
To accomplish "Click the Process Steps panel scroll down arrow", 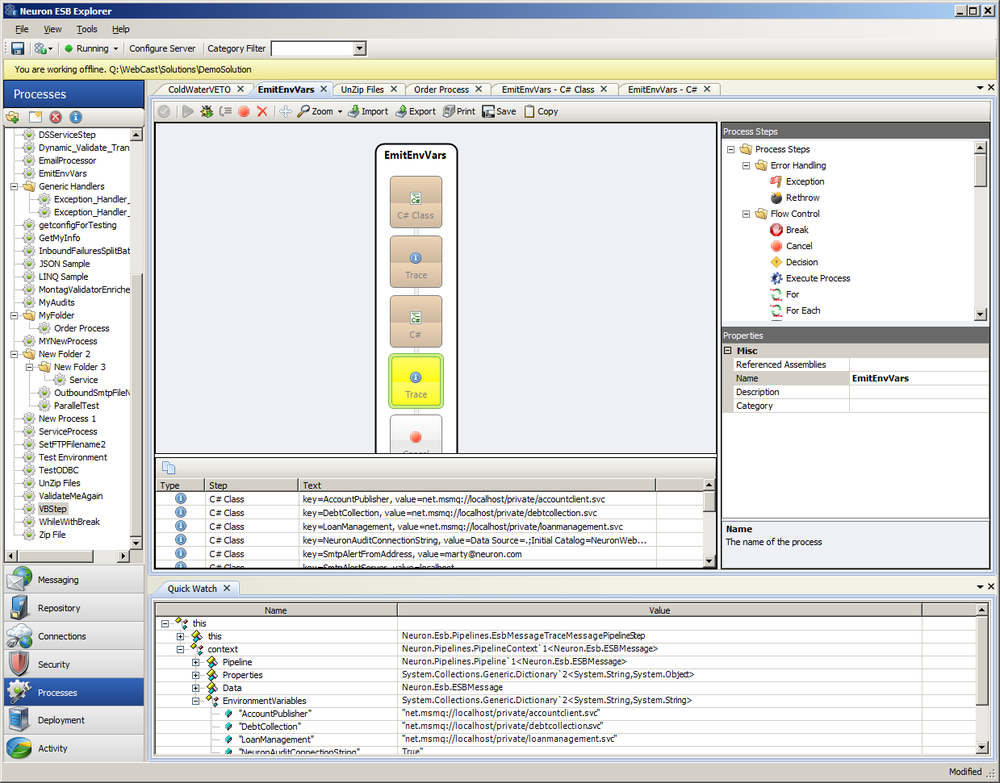I will click(980, 314).
